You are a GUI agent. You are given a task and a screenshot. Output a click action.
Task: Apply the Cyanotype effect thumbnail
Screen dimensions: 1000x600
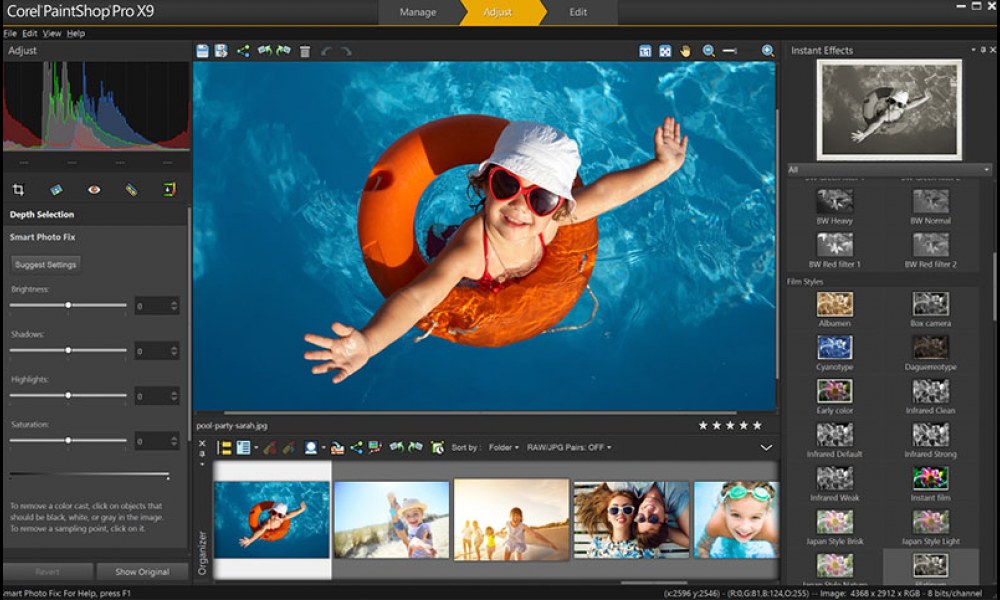click(835, 348)
